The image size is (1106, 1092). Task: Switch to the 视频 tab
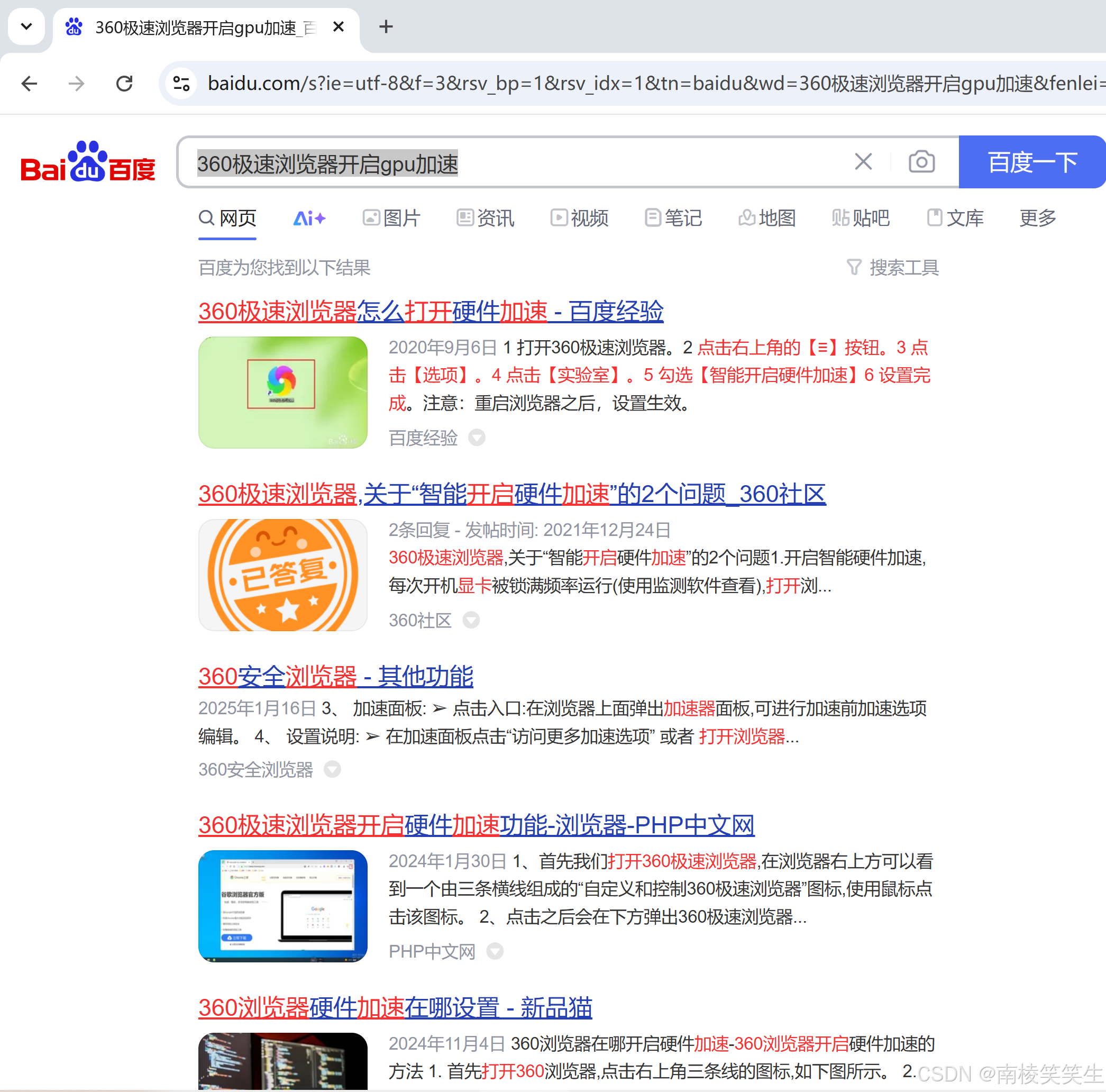(579, 218)
